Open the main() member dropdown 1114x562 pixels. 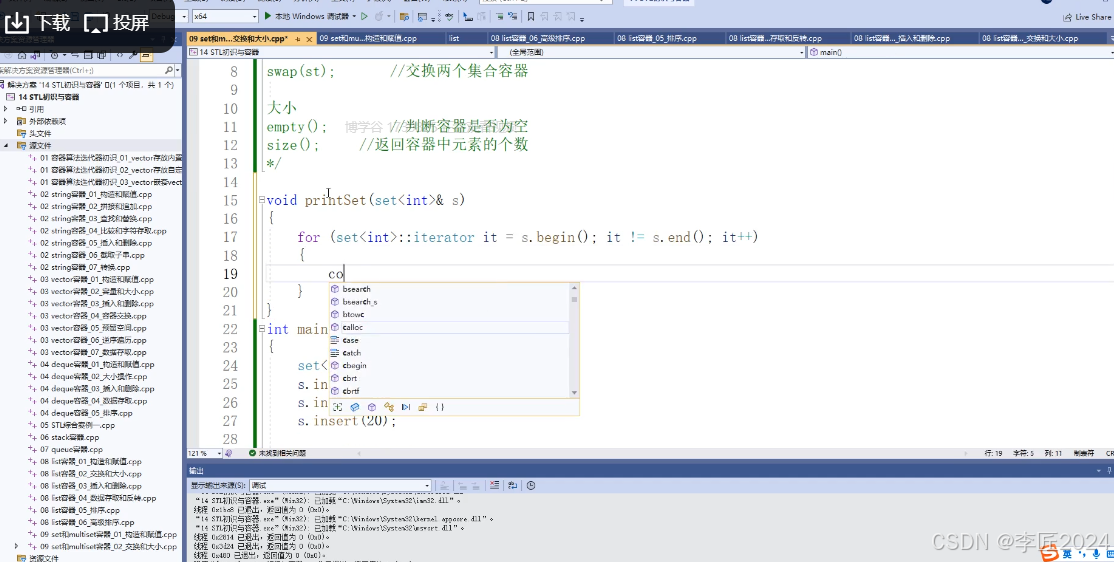tap(961, 53)
